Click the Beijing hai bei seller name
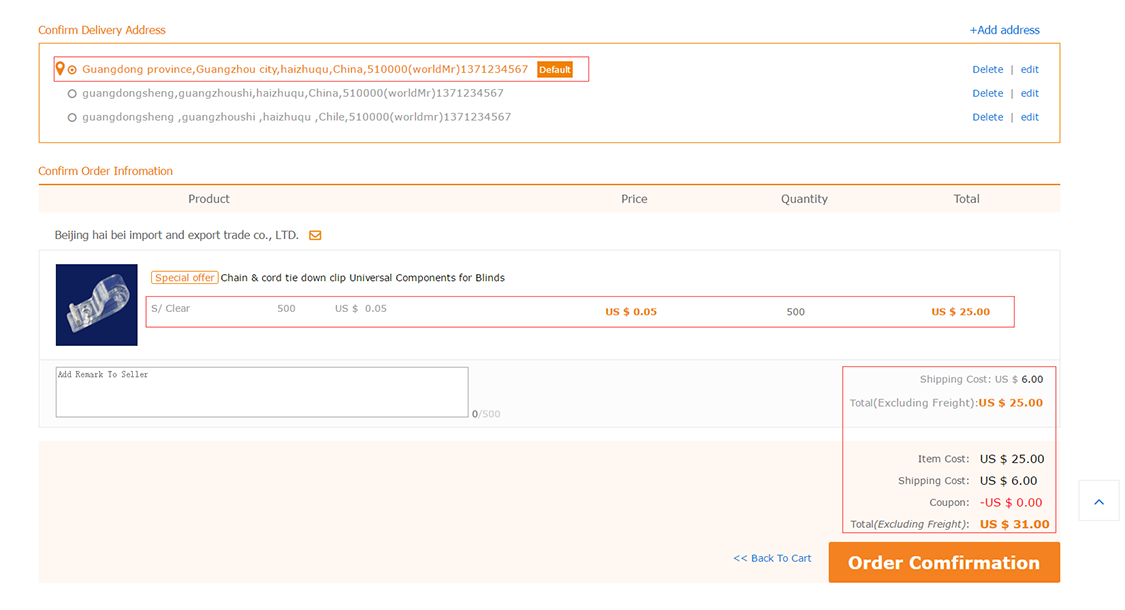The width and height of the screenshot is (1125, 610). click(x=176, y=235)
